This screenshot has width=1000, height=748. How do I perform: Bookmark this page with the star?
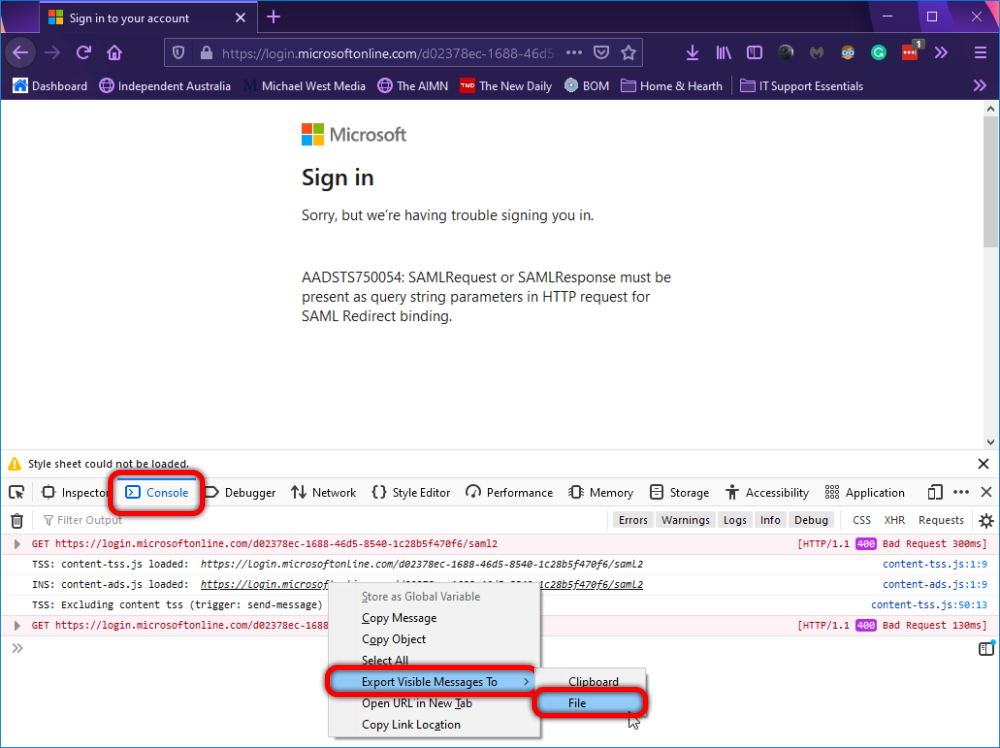point(628,53)
